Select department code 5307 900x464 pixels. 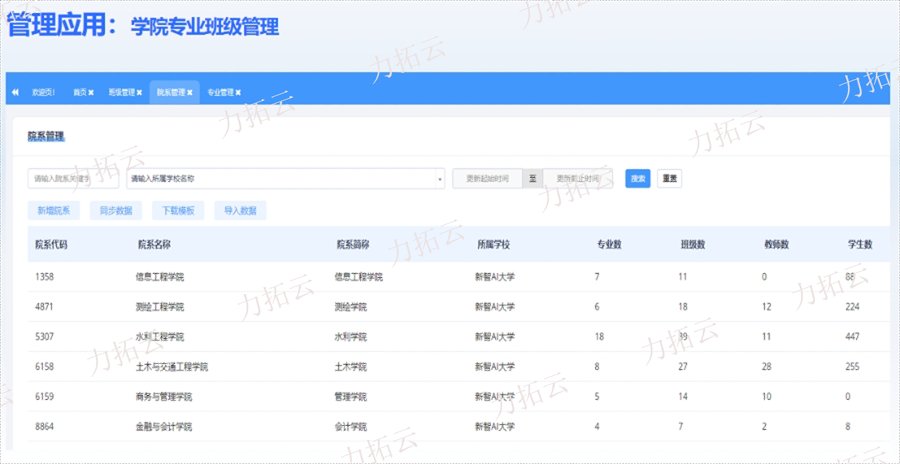[x=44, y=337]
